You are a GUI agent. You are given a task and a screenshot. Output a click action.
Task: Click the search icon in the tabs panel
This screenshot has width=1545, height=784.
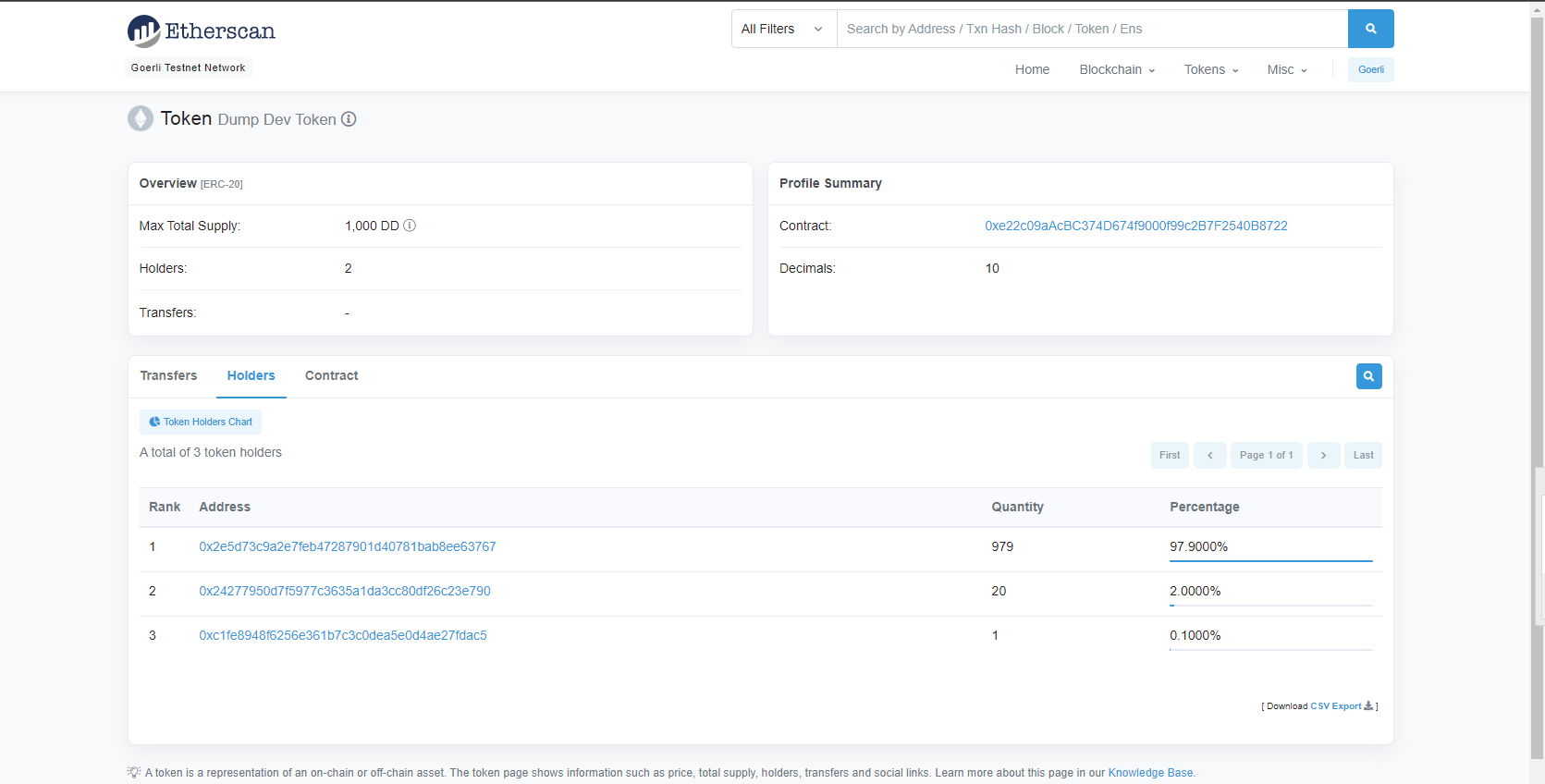[x=1368, y=376]
